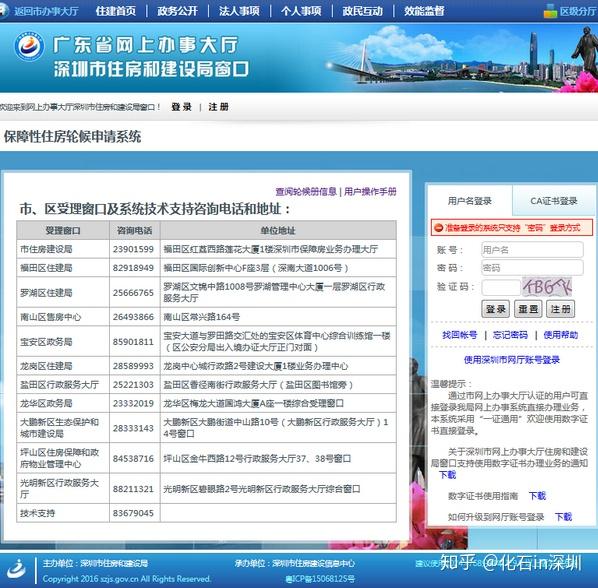This screenshot has height=588, width=598.
Task: Open the 法人事项 menu
Action: (x=239, y=11)
